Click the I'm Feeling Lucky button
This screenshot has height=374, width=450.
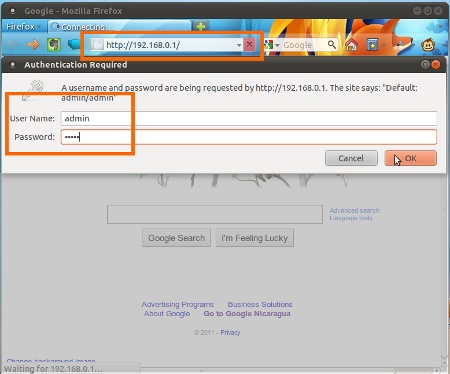coord(255,238)
